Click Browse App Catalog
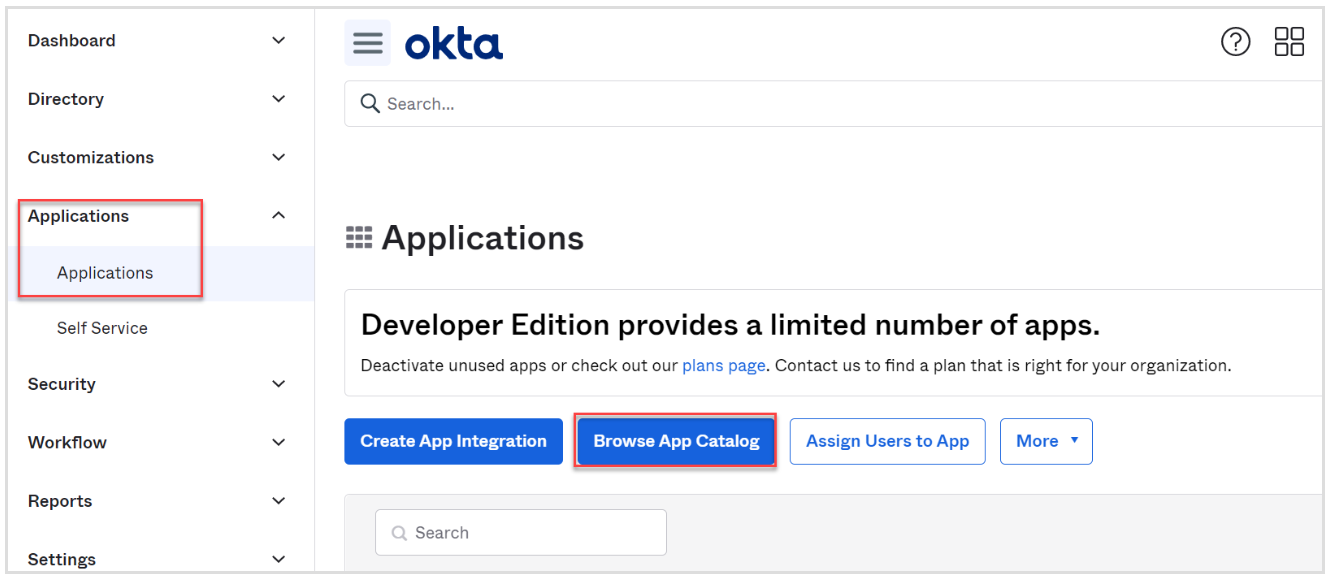Image resolution: width=1335 pixels, height=583 pixels. tap(675, 441)
